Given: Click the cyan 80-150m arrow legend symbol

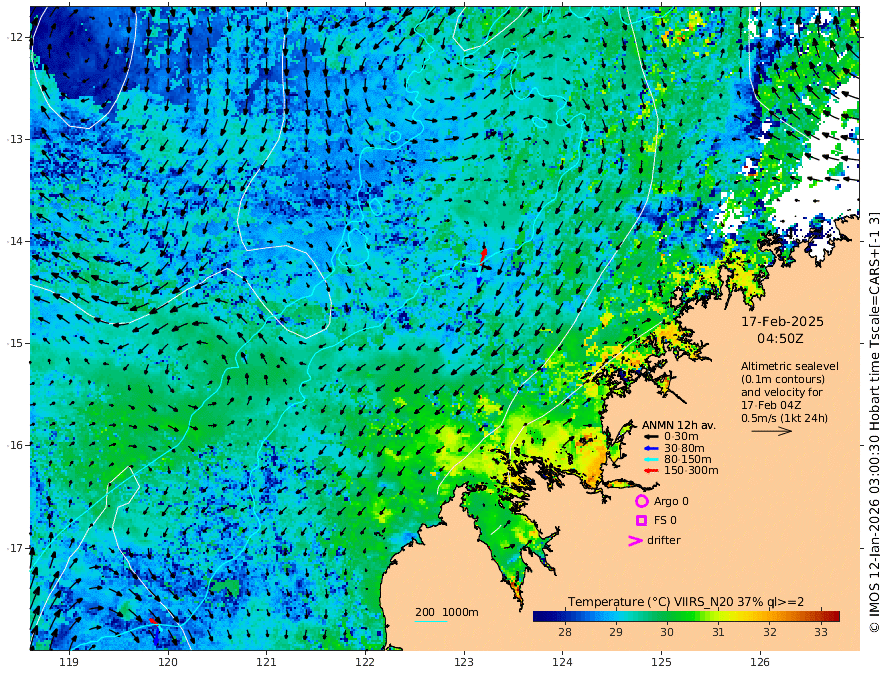Looking at the screenshot, I should click(651, 460).
